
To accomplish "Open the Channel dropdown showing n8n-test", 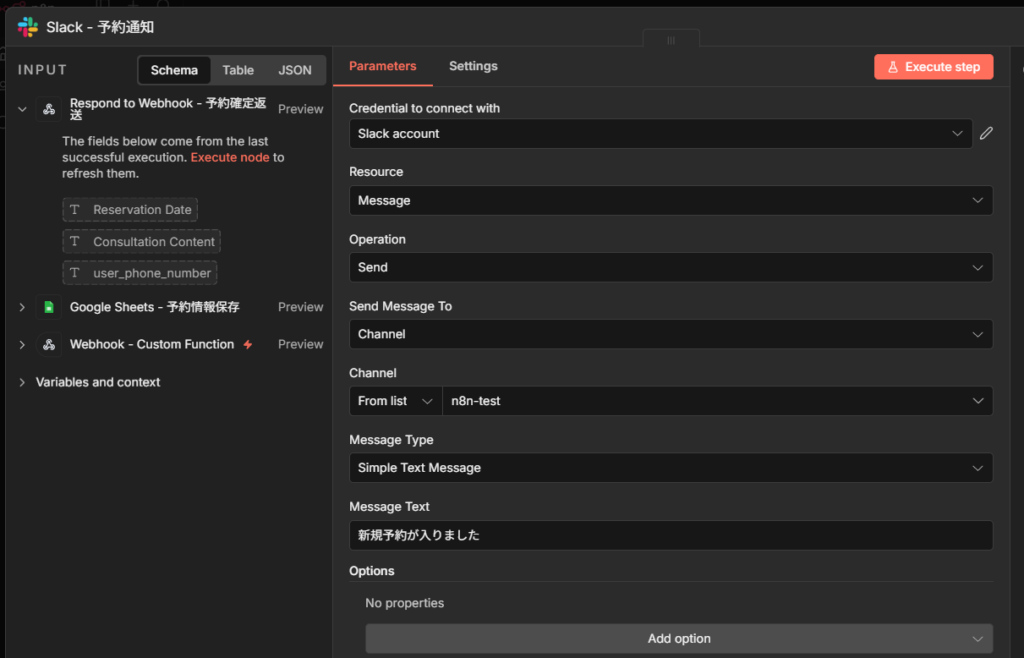I will 717,401.
